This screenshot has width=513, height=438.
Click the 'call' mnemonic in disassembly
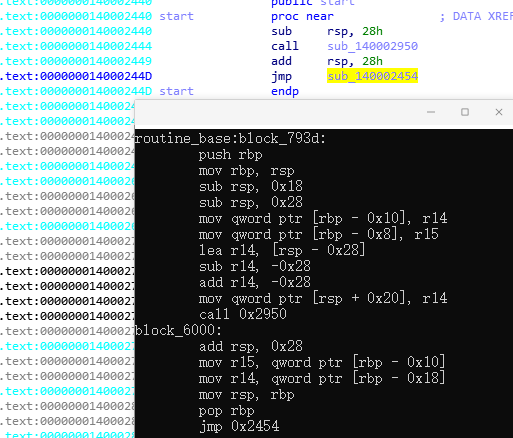(x=285, y=46)
